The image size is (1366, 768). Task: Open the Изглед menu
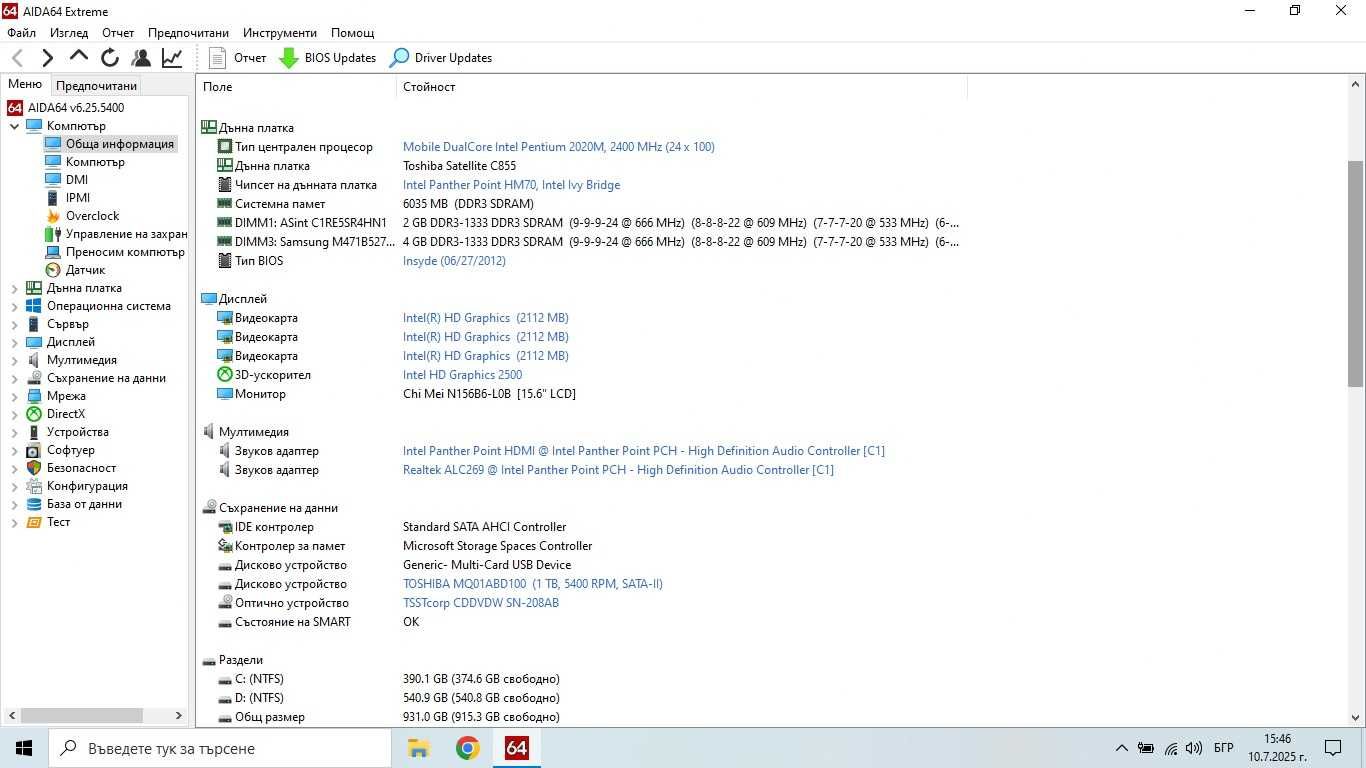(69, 33)
